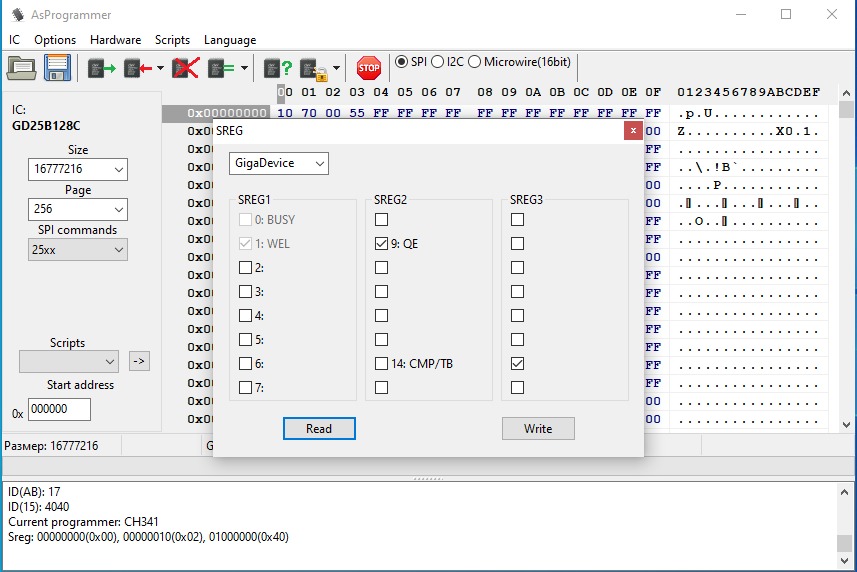
Task: Open the Scripts menu
Action: pos(172,40)
